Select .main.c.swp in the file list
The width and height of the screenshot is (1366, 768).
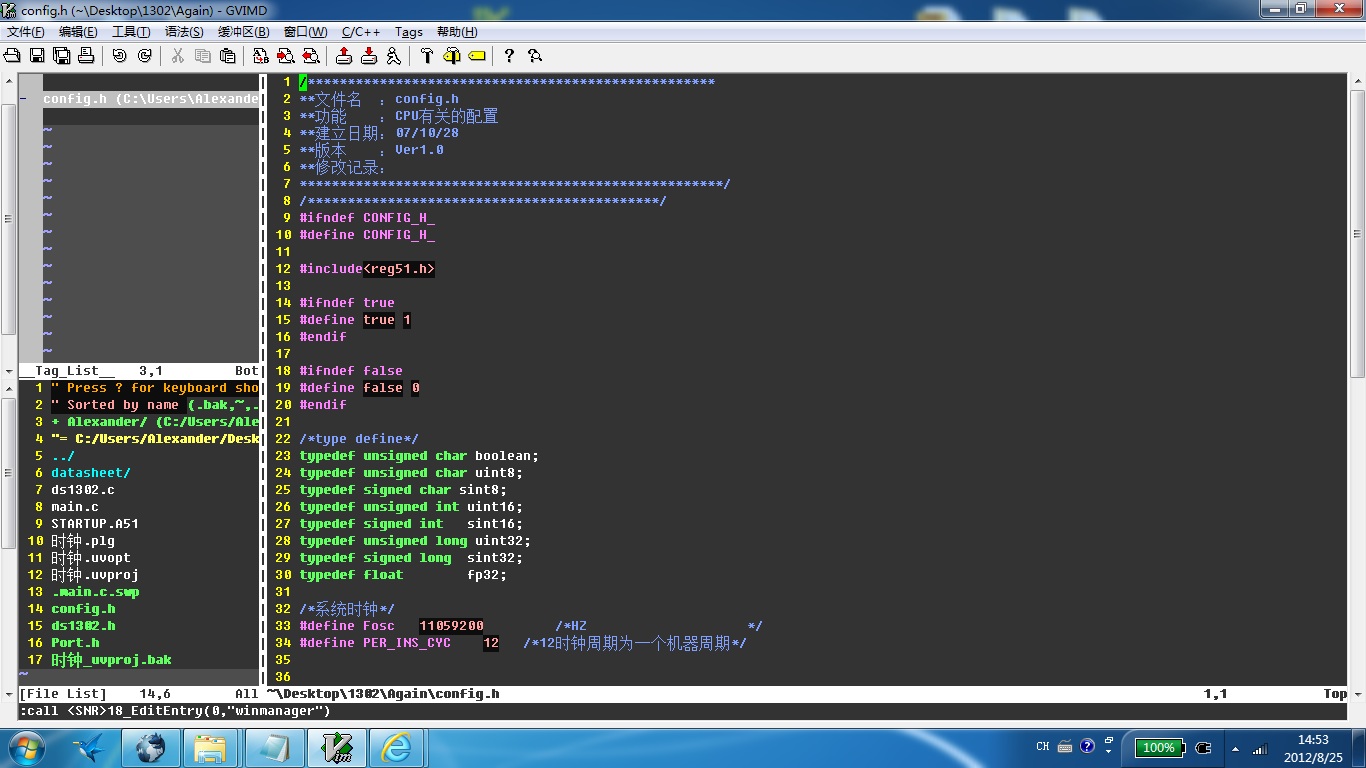(95, 592)
